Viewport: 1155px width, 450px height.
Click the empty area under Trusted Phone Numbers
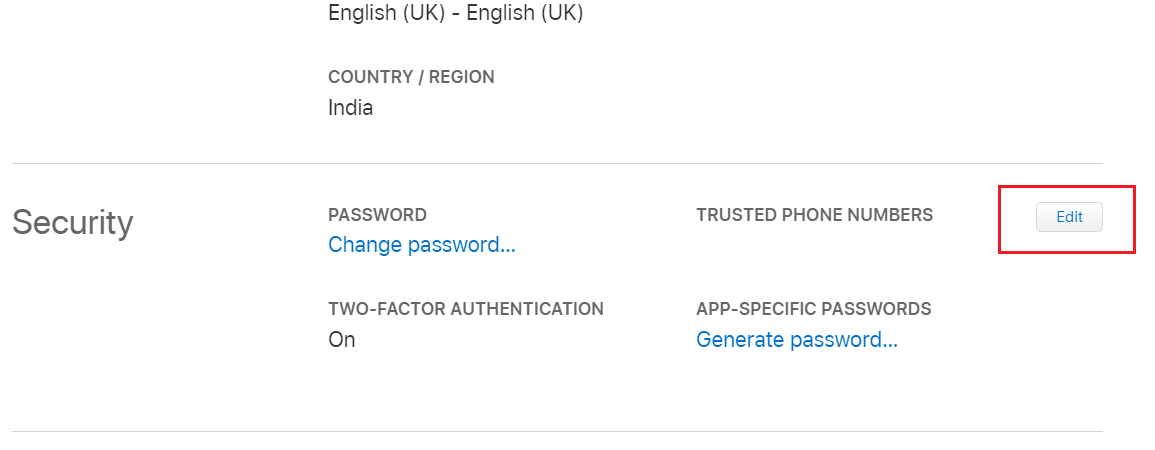tap(814, 253)
